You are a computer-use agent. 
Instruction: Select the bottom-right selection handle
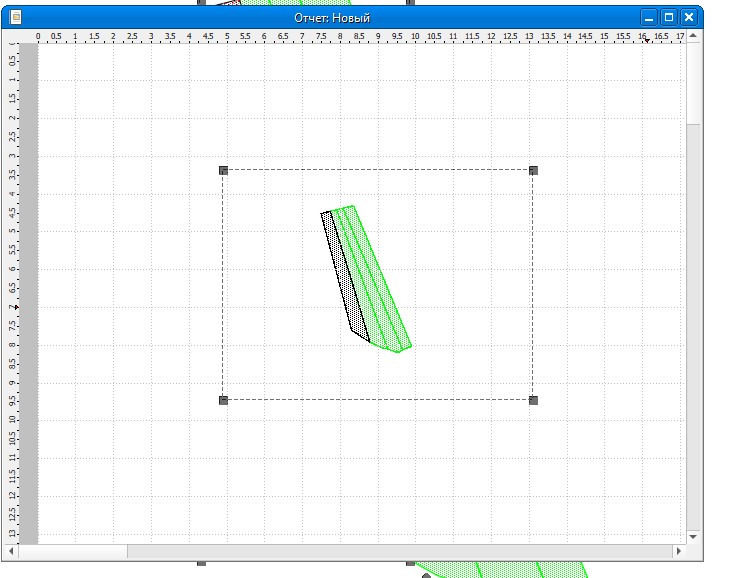point(533,400)
